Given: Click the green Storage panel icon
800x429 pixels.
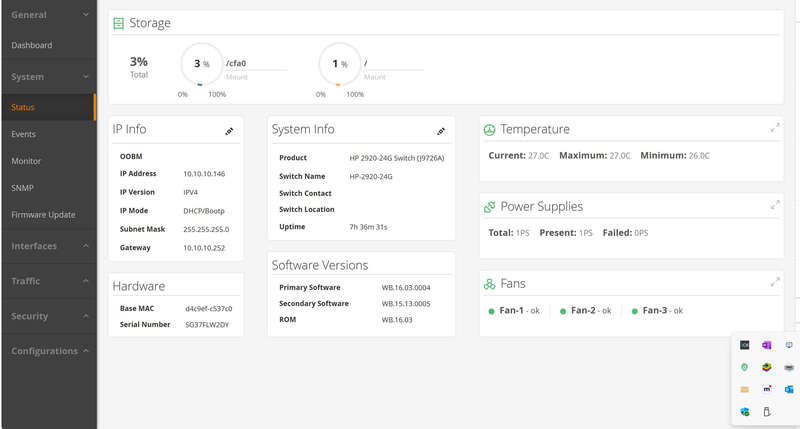Looking at the screenshot, I should point(118,23).
